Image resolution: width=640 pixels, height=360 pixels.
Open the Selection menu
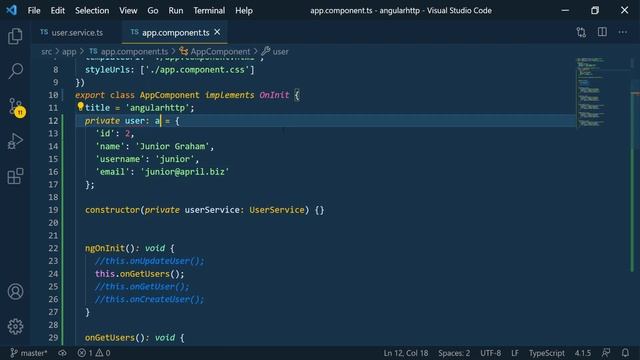pos(92,11)
